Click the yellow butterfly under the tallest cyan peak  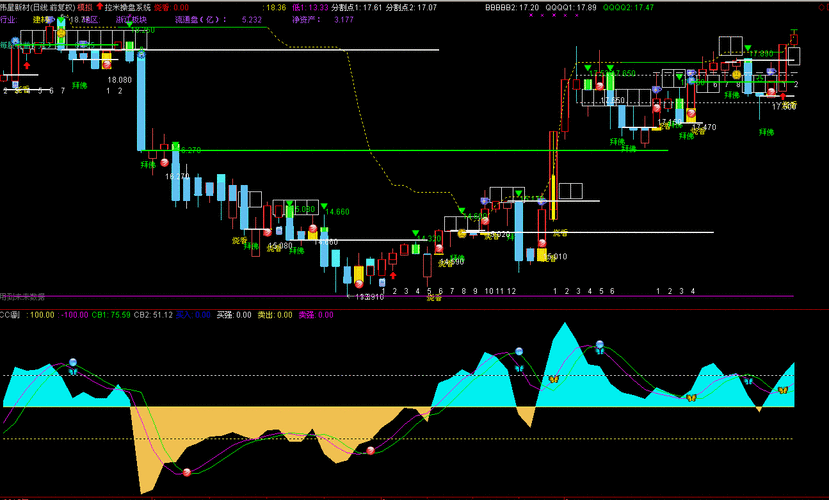(x=552, y=380)
